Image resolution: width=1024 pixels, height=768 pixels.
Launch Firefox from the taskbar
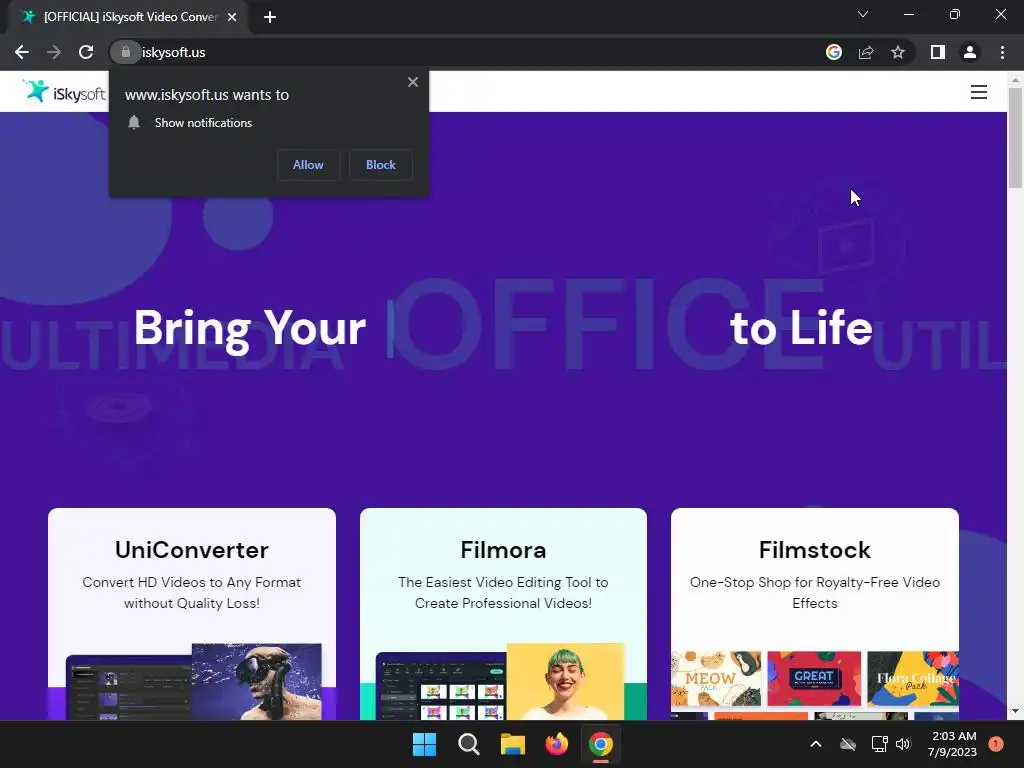pos(556,744)
